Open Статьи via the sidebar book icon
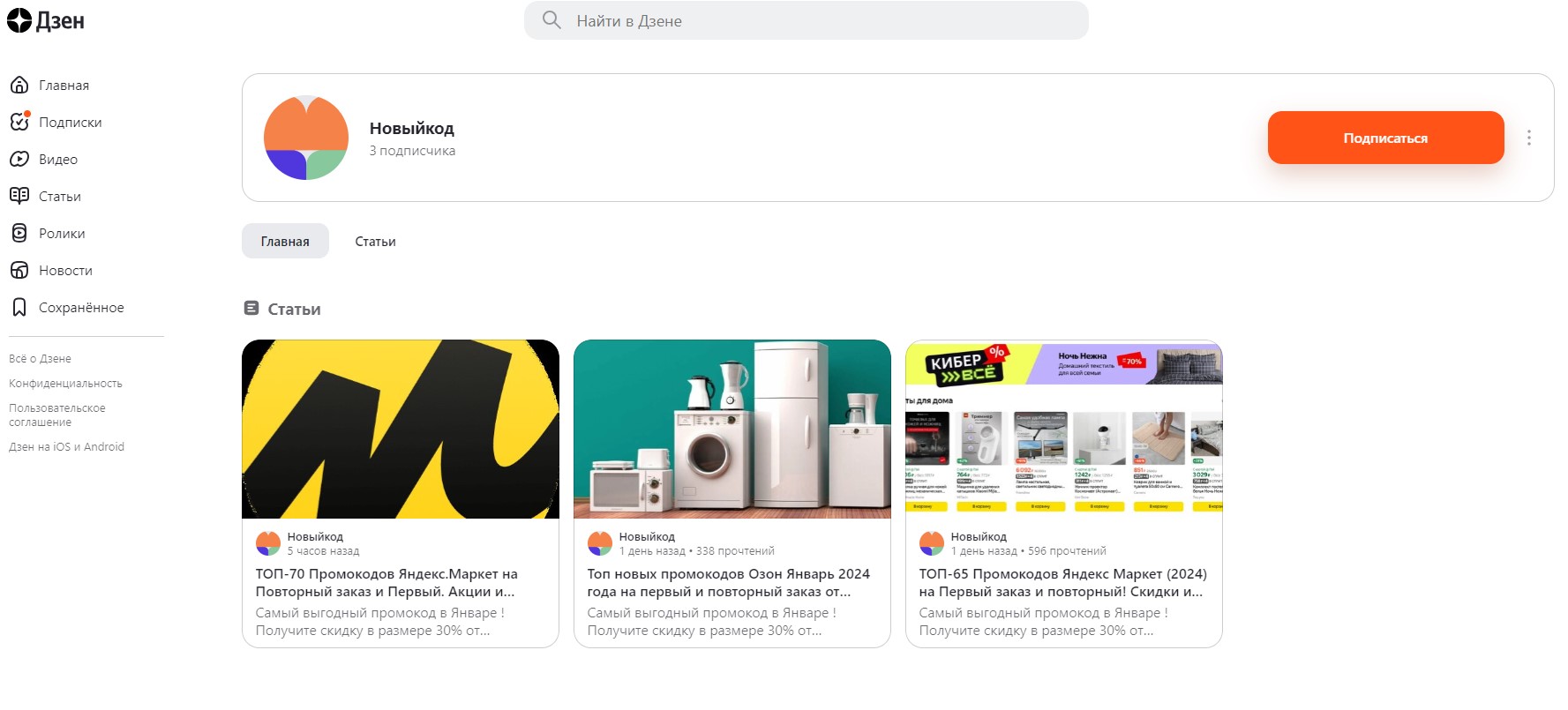This screenshot has width=1568, height=710. [19, 197]
